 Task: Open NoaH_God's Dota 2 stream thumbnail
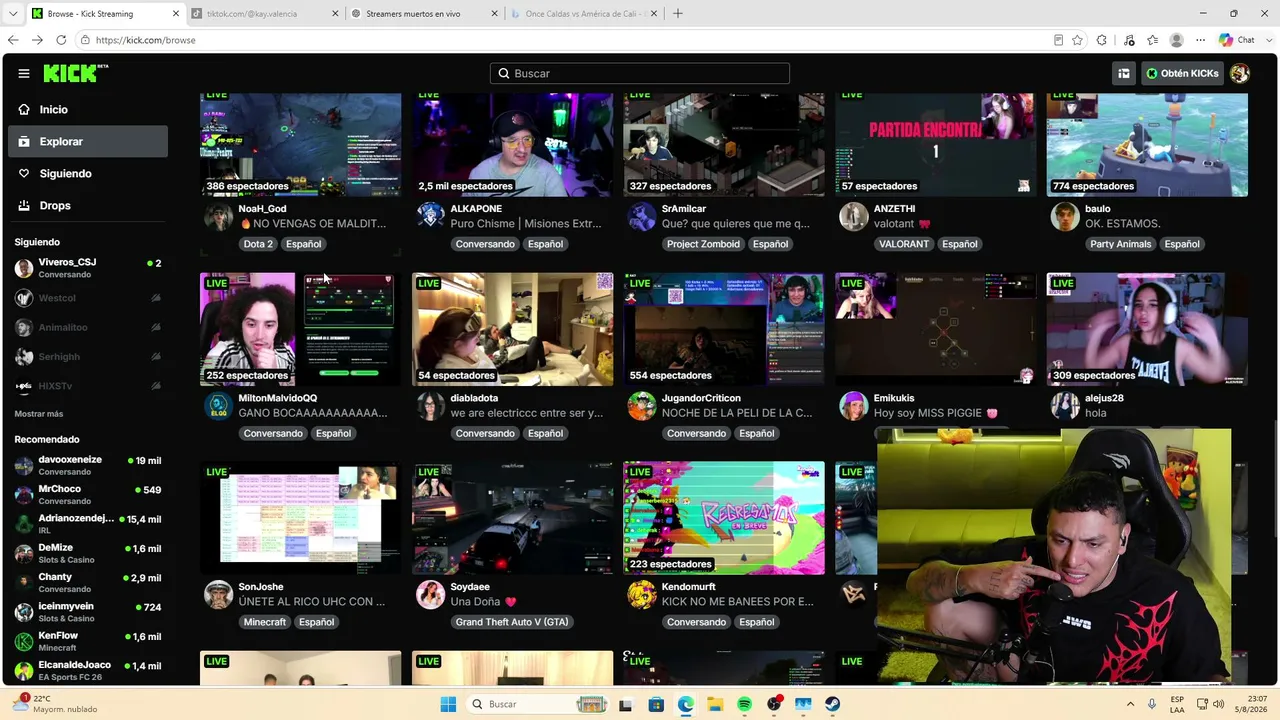(x=300, y=145)
